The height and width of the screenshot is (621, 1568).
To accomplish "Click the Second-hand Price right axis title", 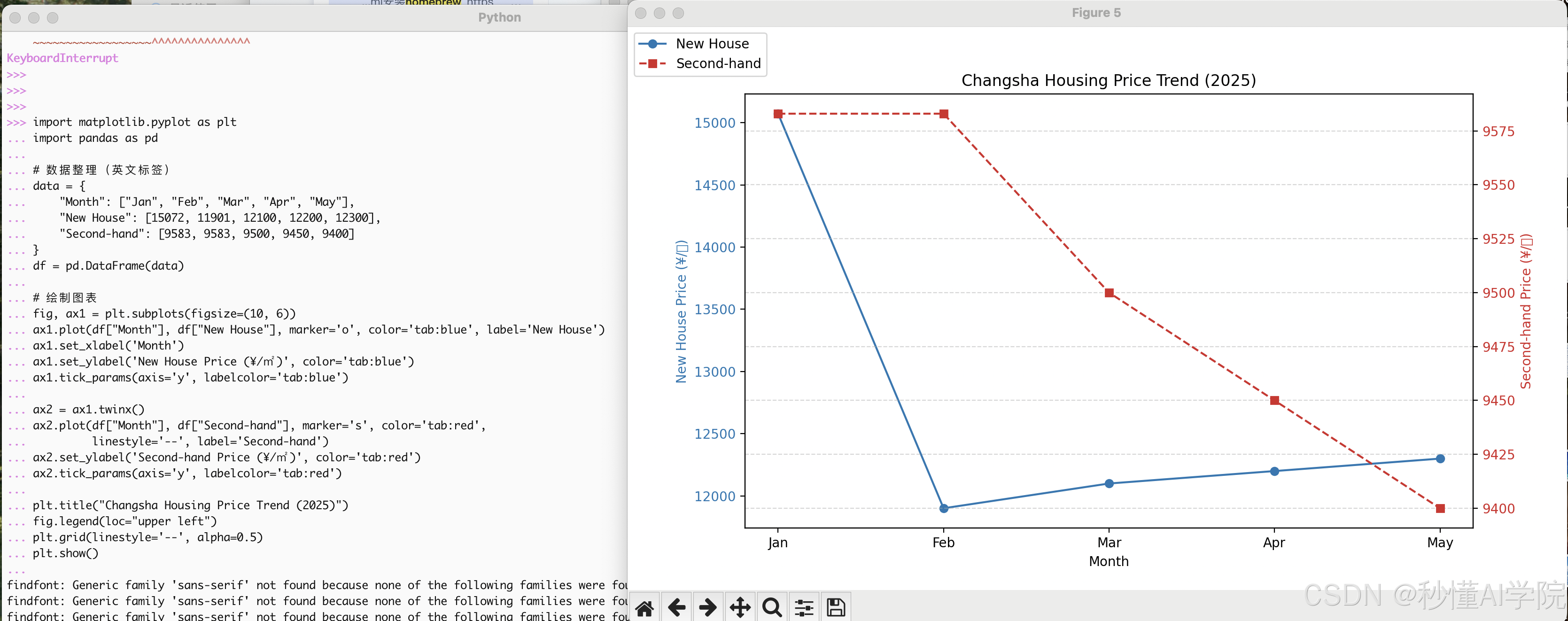I will (x=1525, y=311).
